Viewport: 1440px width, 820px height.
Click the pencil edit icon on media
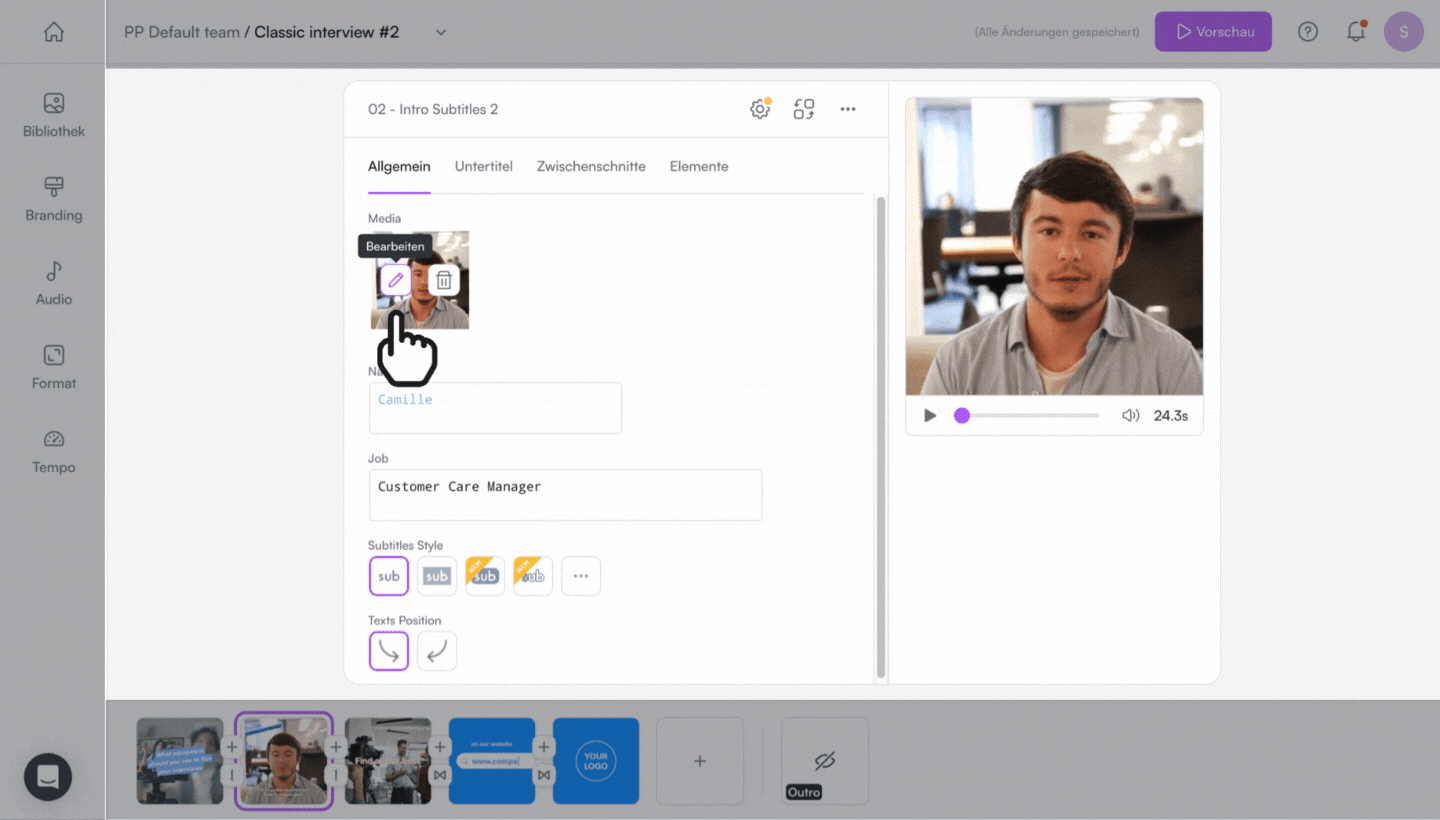point(395,281)
